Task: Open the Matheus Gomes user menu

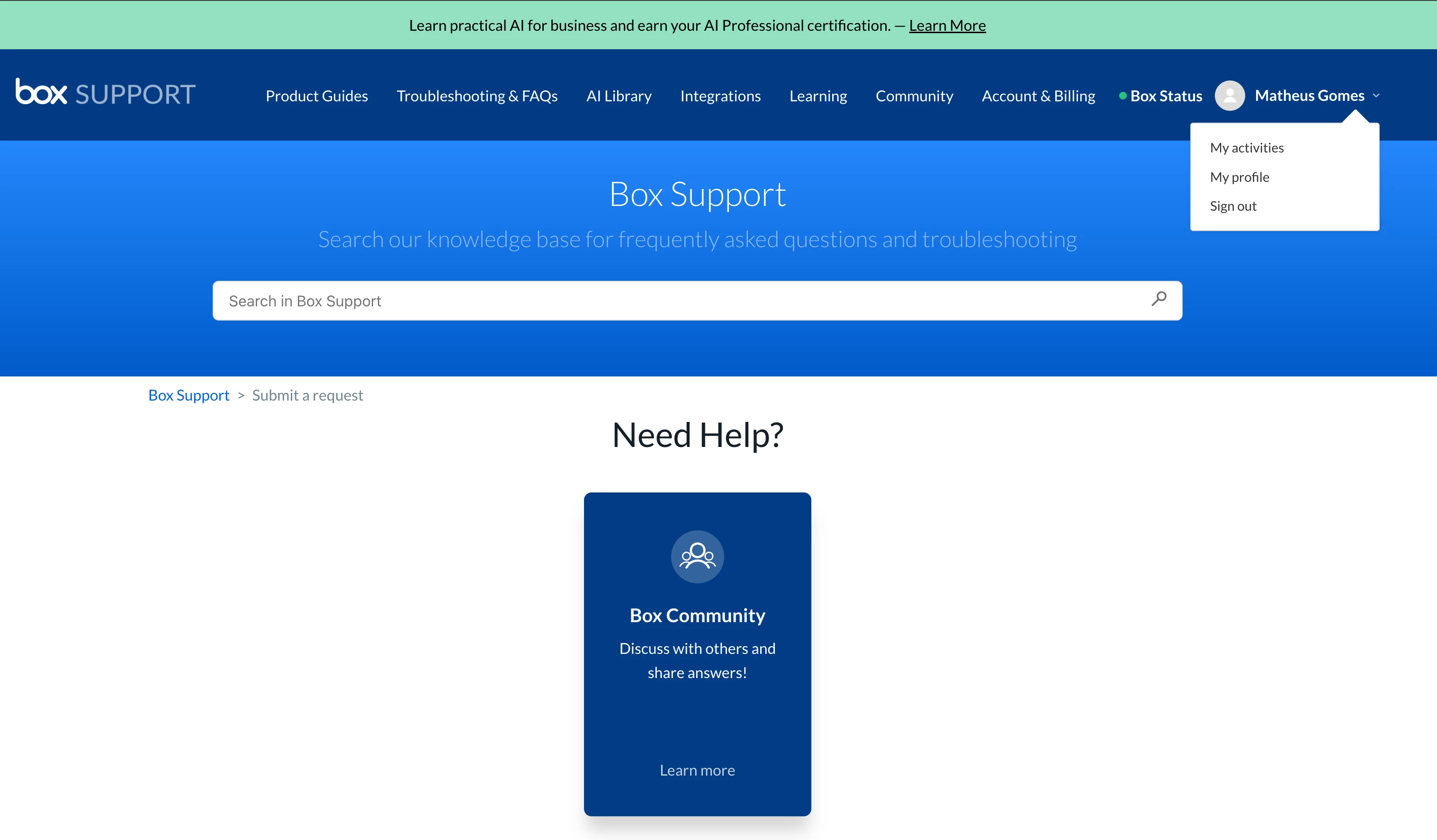Action: coord(1309,96)
